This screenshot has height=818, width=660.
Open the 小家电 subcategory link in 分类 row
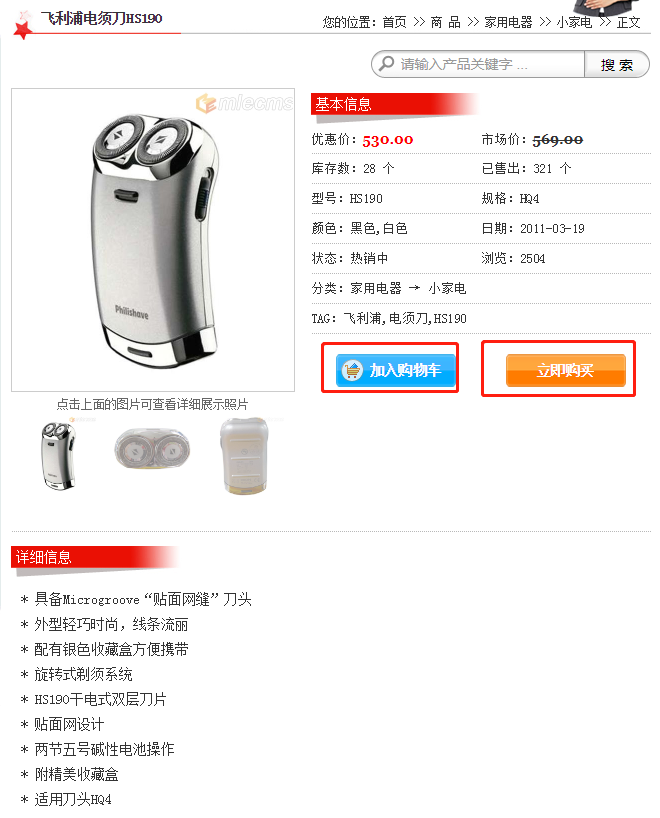447,288
